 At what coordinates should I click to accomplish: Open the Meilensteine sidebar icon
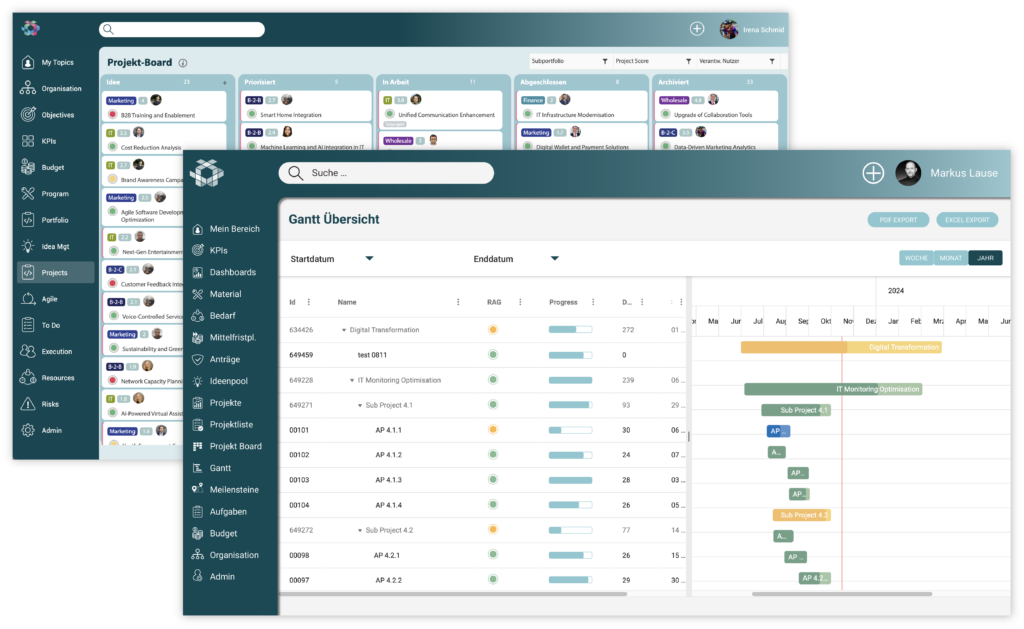[x=198, y=490]
